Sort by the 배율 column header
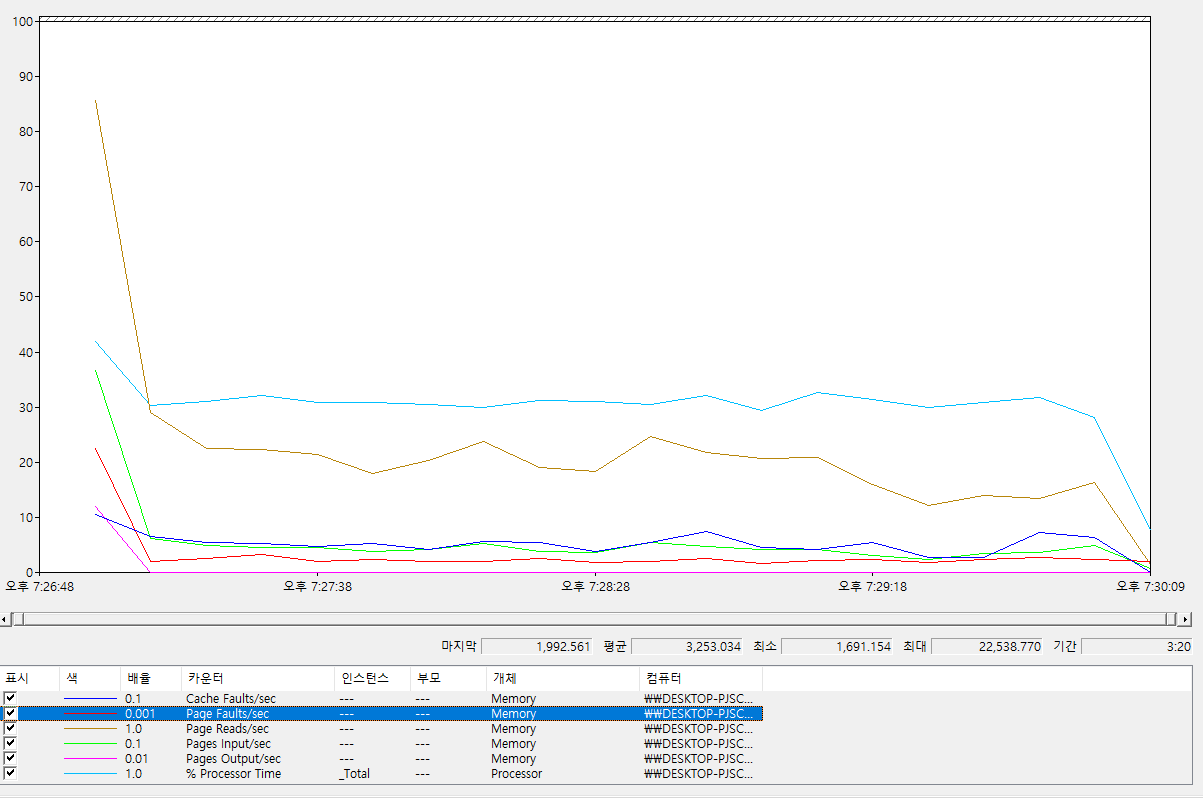 pos(151,678)
